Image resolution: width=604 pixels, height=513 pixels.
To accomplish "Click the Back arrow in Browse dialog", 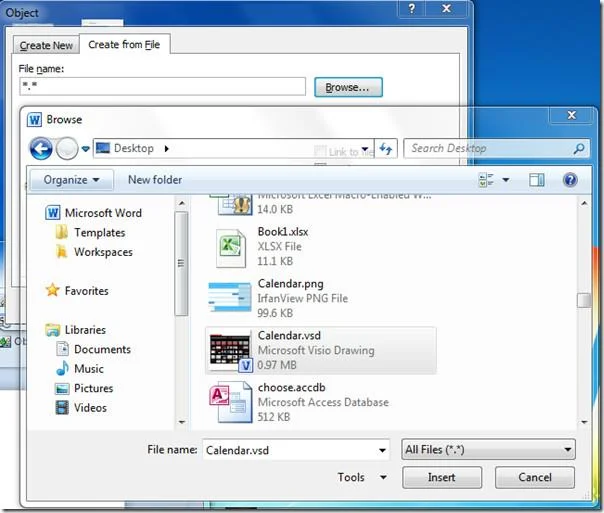I will [41, 148].
